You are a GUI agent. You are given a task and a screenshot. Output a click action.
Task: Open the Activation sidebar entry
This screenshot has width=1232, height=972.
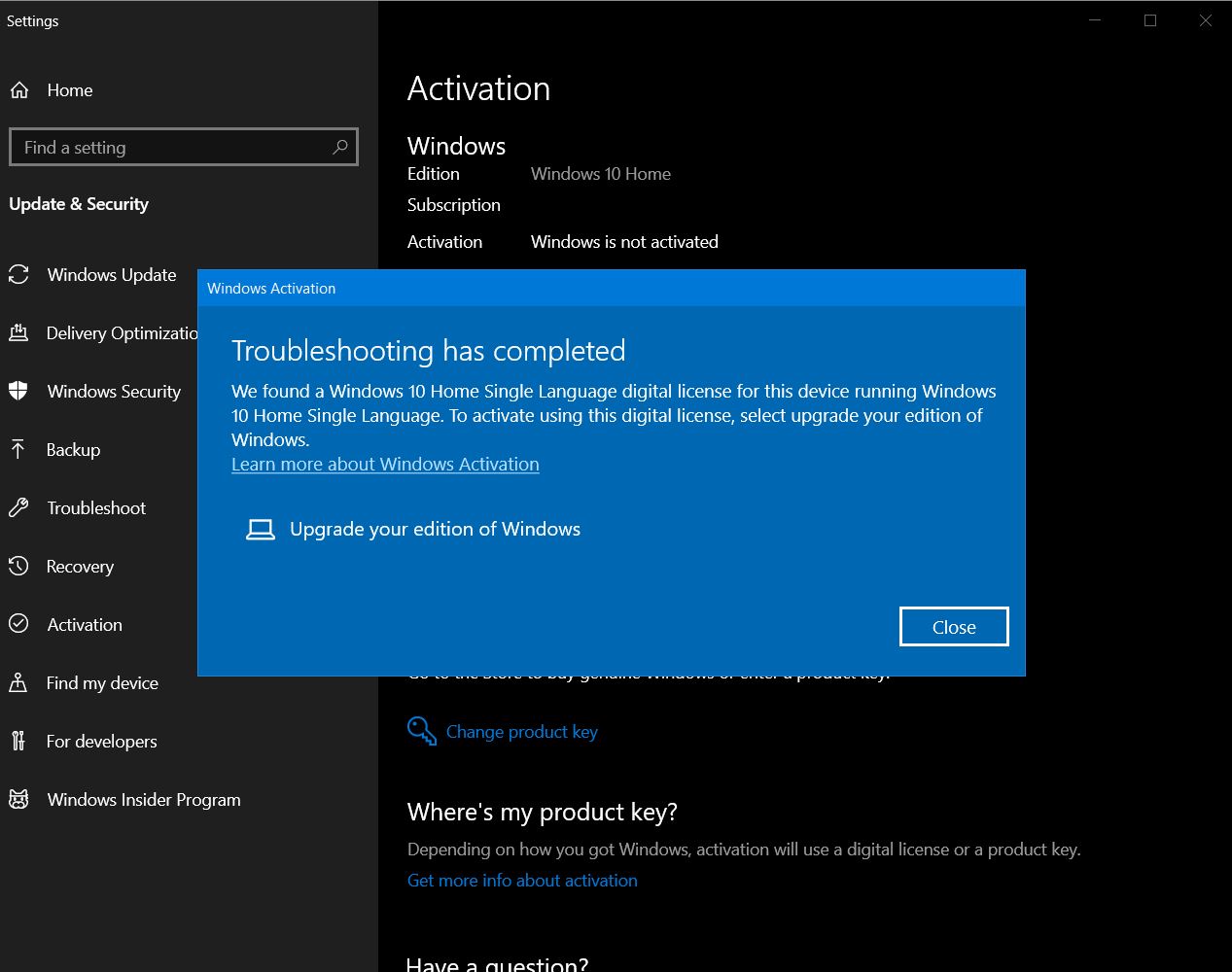click(85, 625)
